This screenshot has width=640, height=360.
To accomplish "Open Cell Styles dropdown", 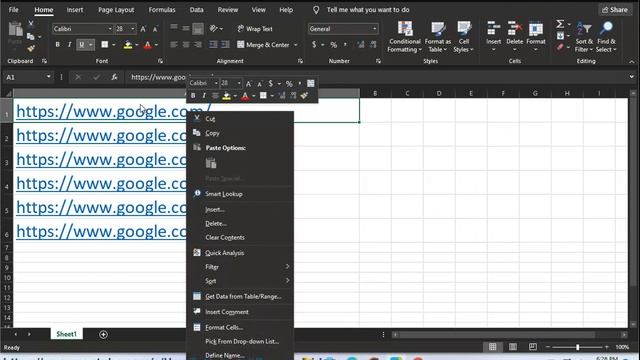I will point(463,37).
